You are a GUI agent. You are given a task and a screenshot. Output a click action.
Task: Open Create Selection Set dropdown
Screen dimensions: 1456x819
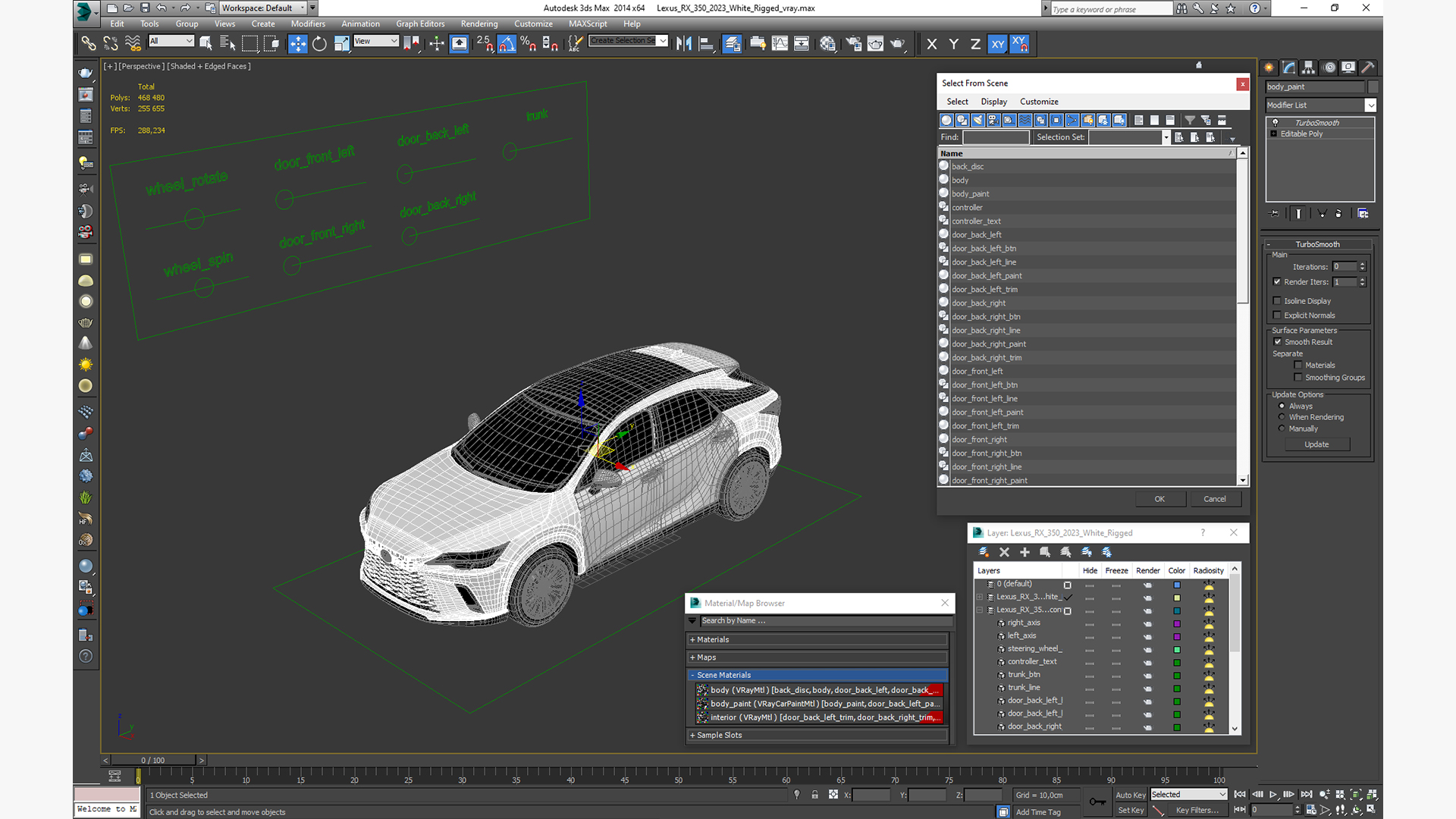point(629,41)
